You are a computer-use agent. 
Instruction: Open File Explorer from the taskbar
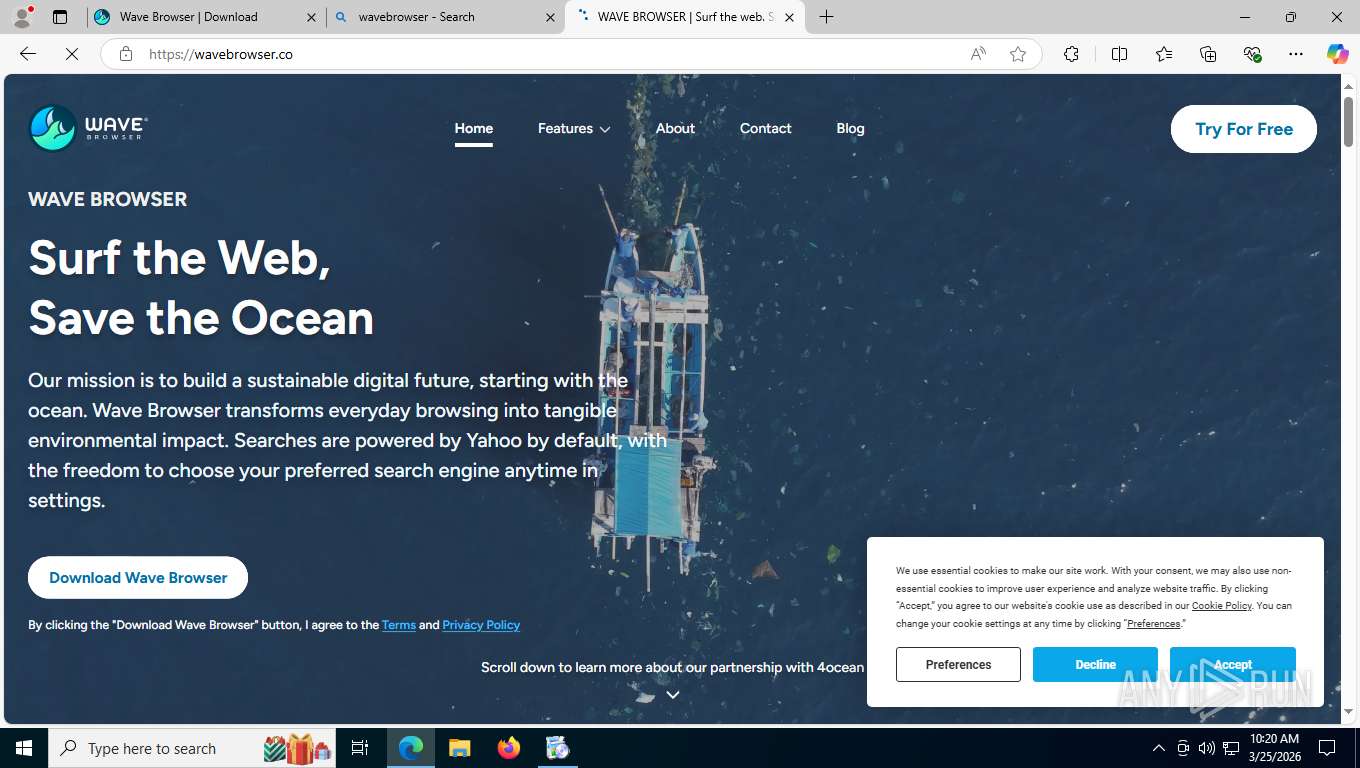(x=459, y=748)
